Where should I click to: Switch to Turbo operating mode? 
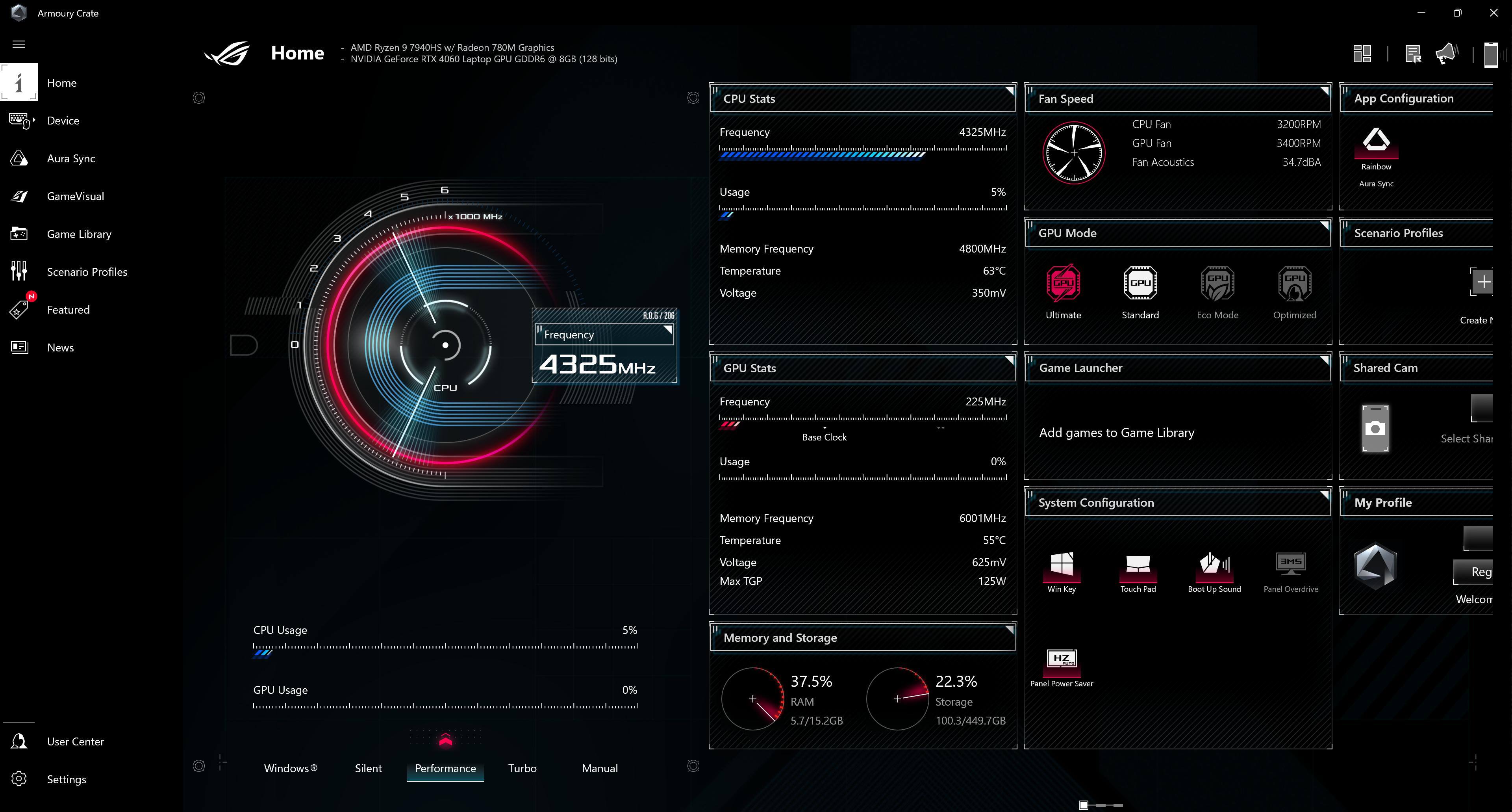(522, 768)
